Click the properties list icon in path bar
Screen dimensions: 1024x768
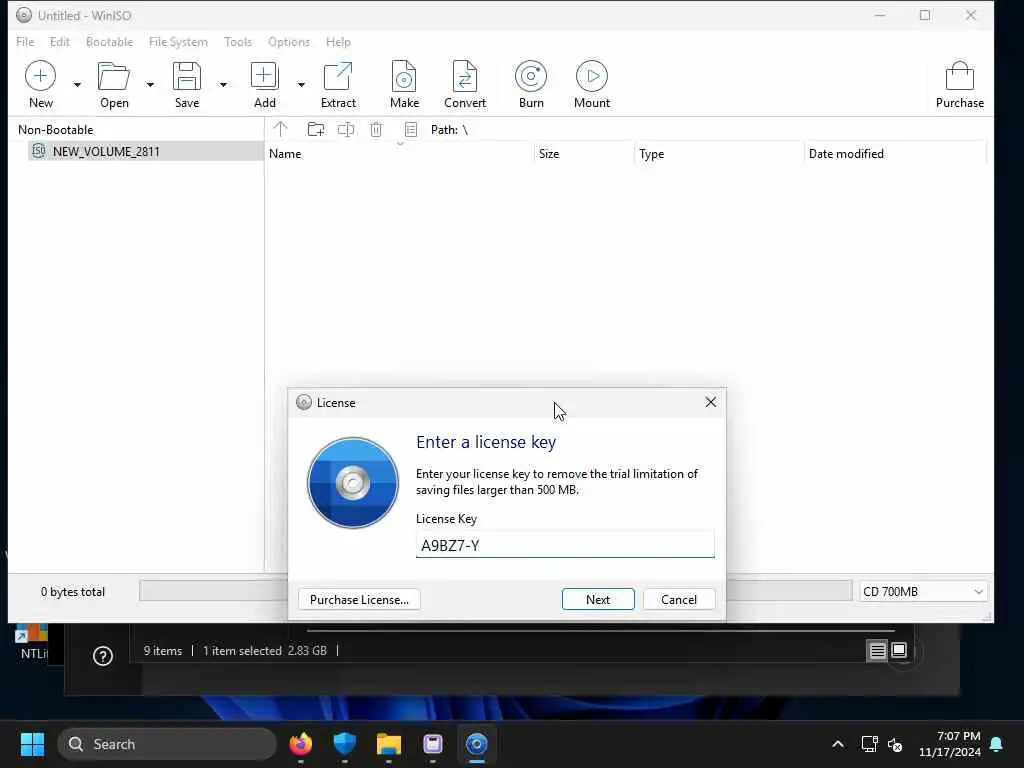tap(411, 129)
